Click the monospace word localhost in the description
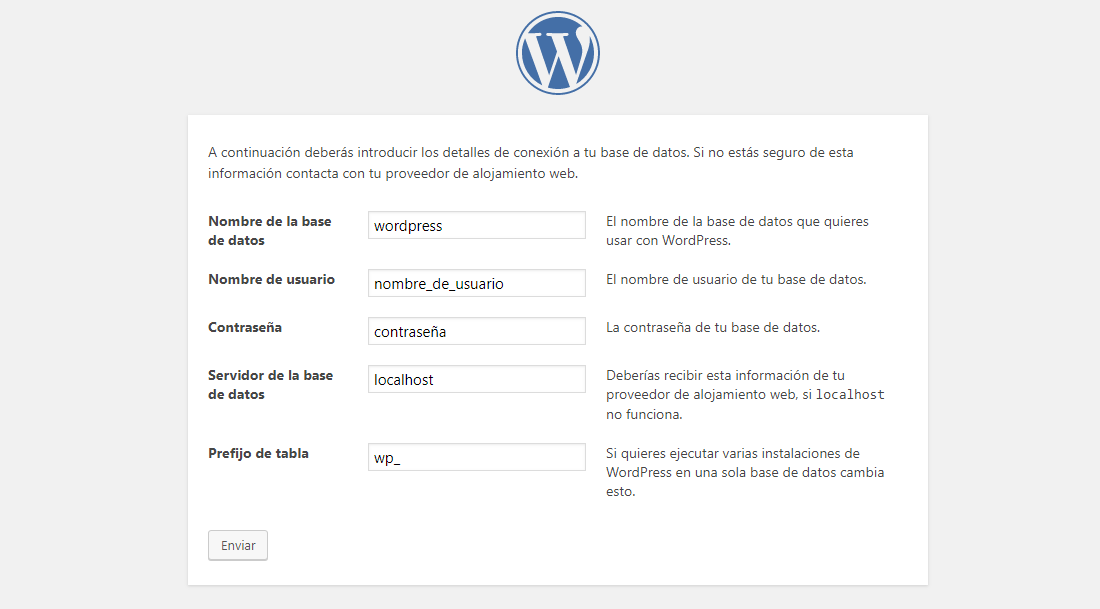The width and height of the screenshot is (1100, 609). pos(850,394)
